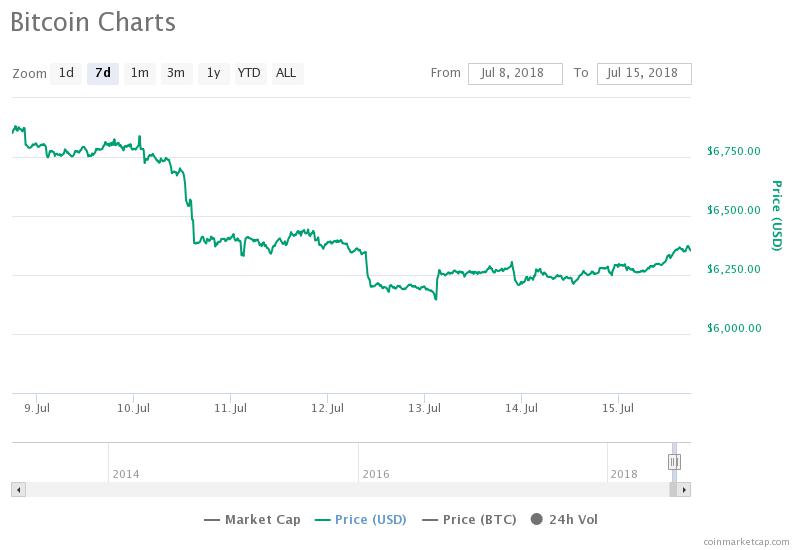This screenshot has width=800, height=550.
Task: Click the right scroll arrow of navigator
Action: click(x=684, y=490)
